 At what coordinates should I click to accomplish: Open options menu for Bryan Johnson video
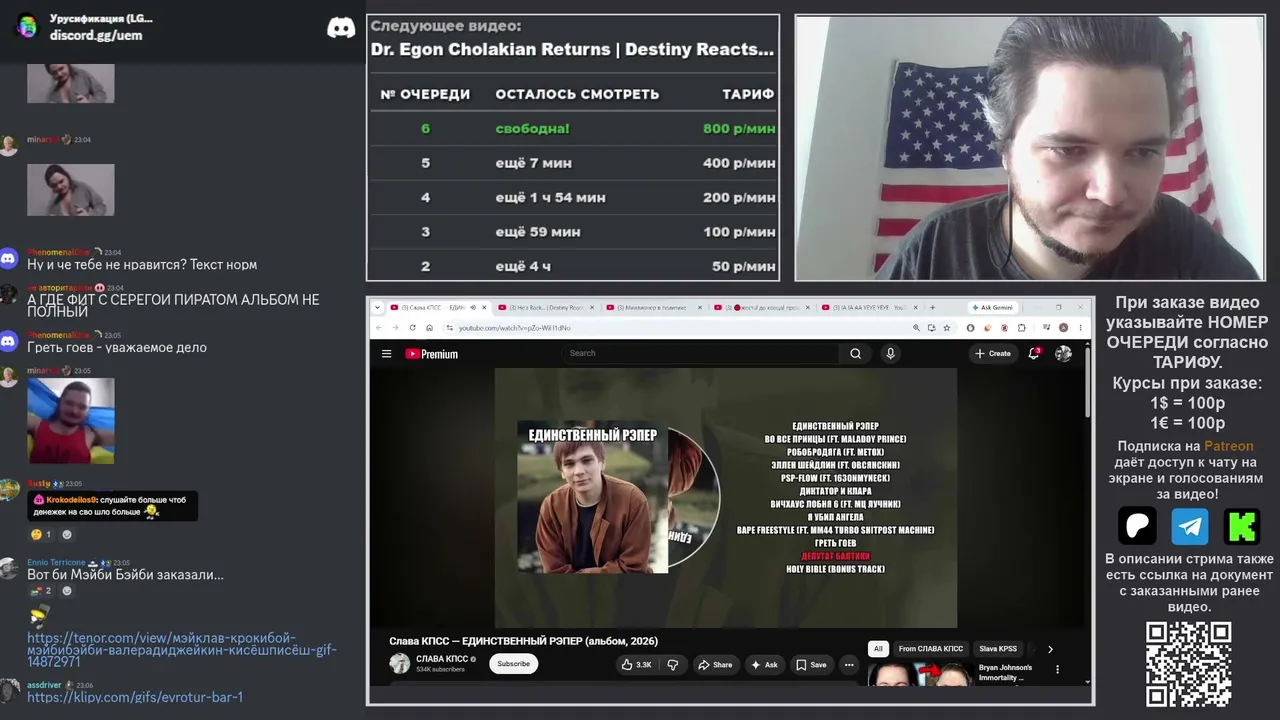click(1057, 669)
